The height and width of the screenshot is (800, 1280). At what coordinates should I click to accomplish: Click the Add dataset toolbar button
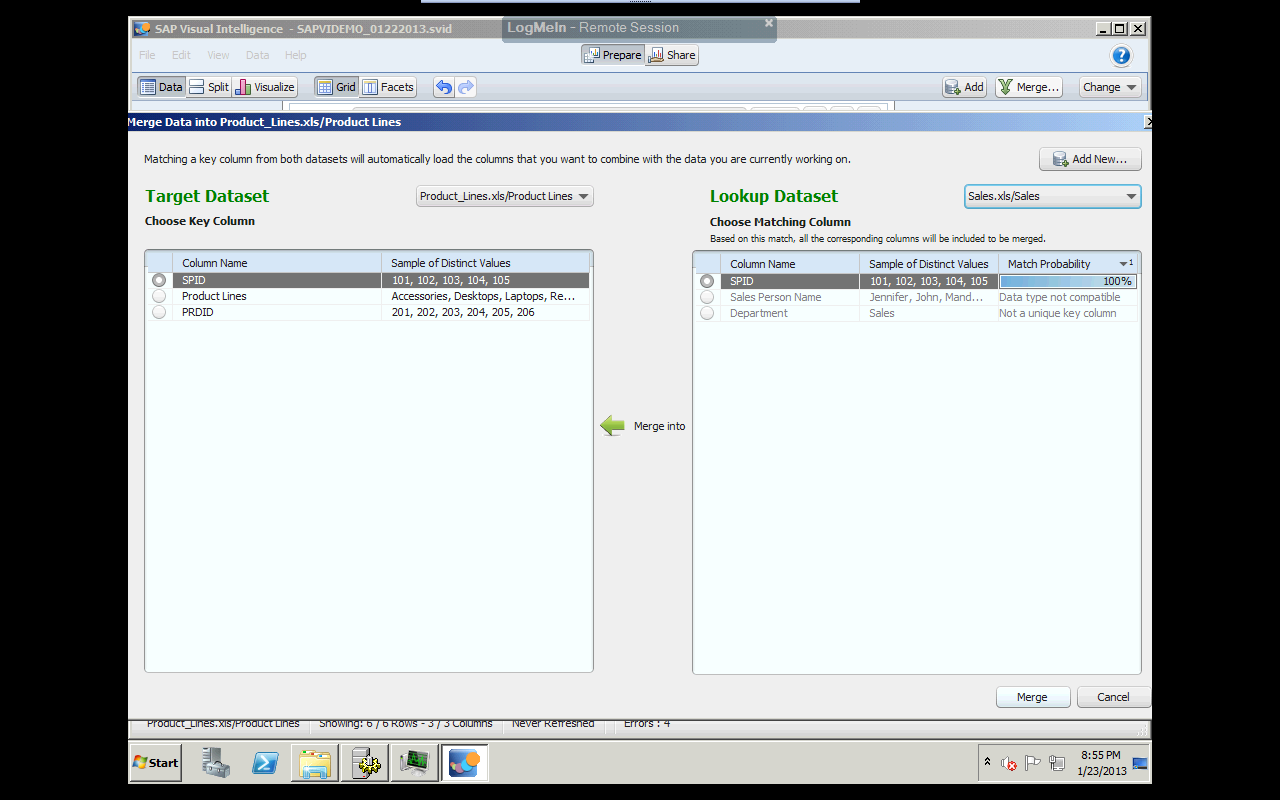[x=965, y=87]
